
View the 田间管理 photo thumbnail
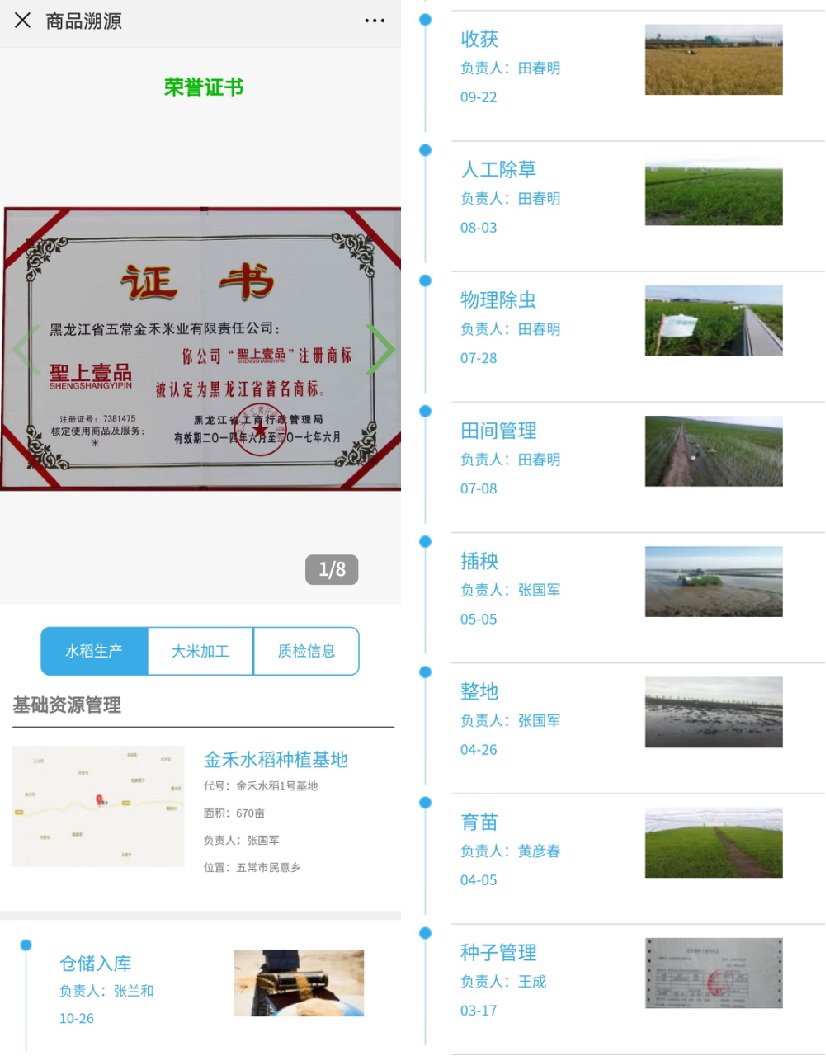pos(713,451)
